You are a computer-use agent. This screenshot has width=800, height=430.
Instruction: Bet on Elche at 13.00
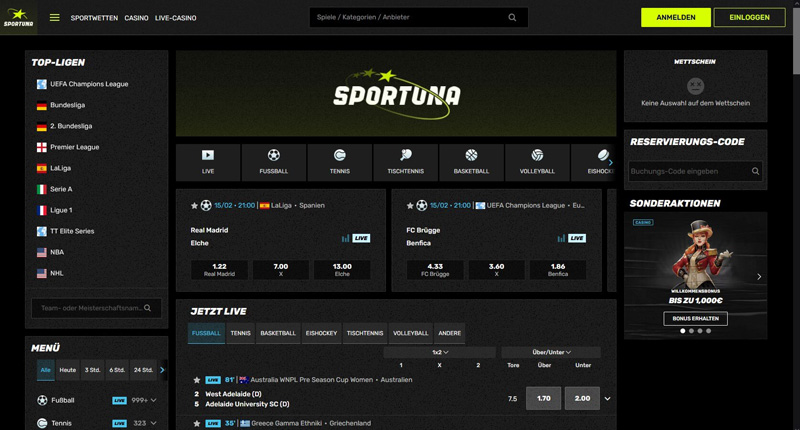coord(342,270)
